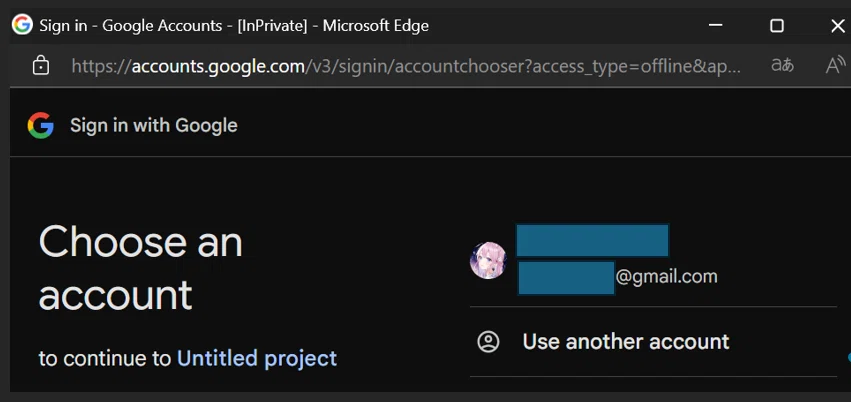This screenshot has height=402, width=851.
Task: Focus the accounts.google.com address bar
Action: point(406,66)
